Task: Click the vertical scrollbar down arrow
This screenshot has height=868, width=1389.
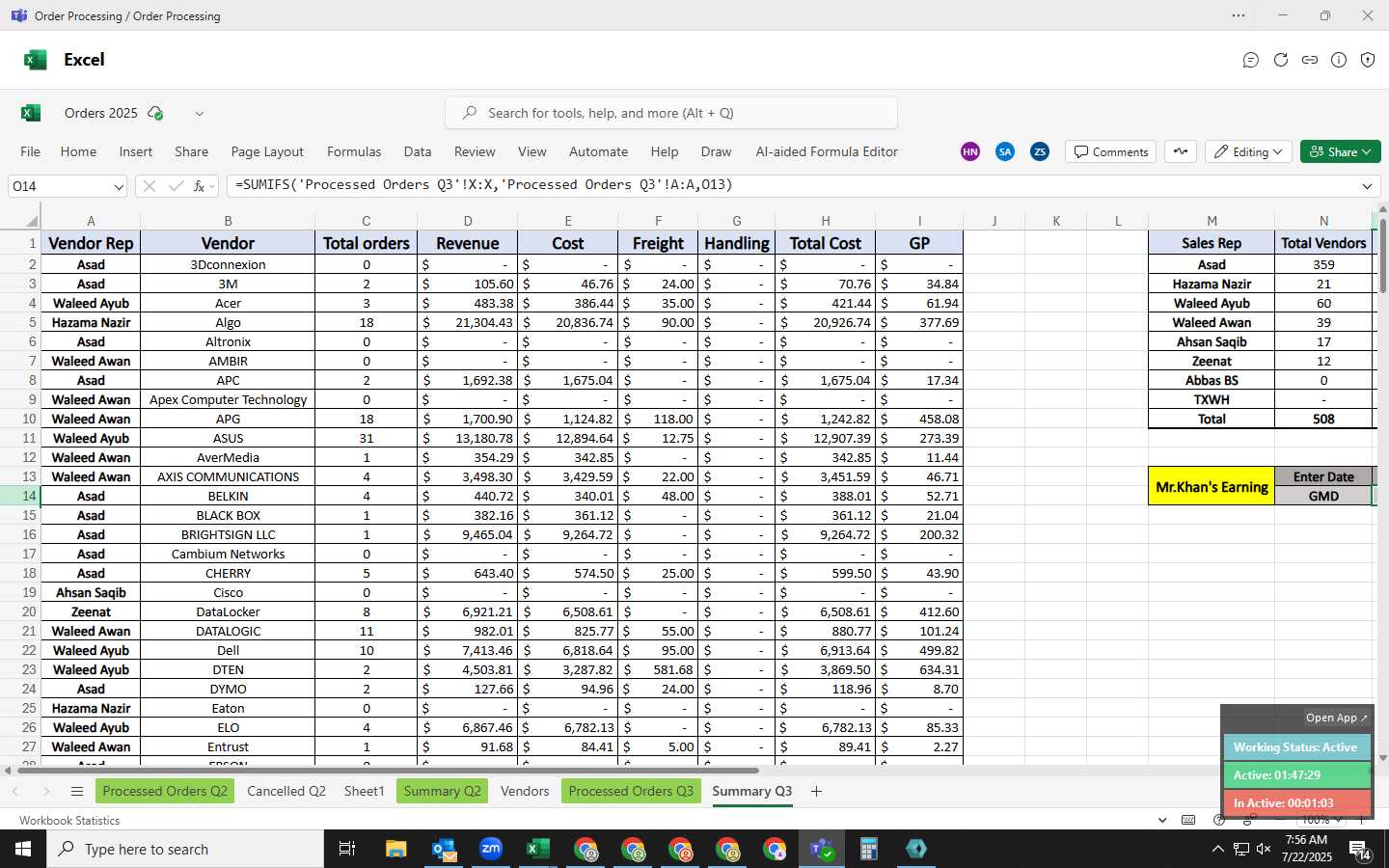Action: click(x=1383, y=758)
